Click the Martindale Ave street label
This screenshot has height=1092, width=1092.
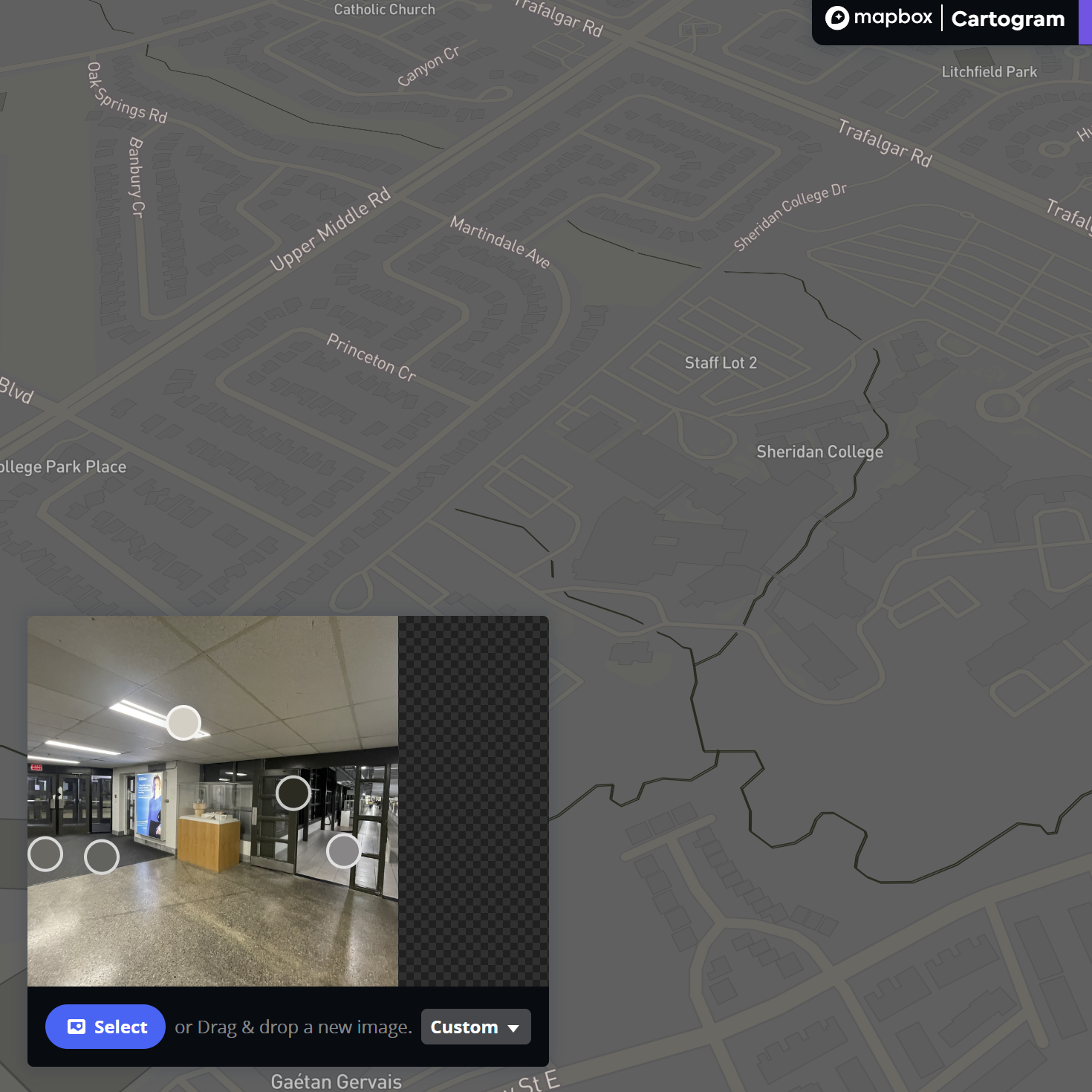point(500,242)
